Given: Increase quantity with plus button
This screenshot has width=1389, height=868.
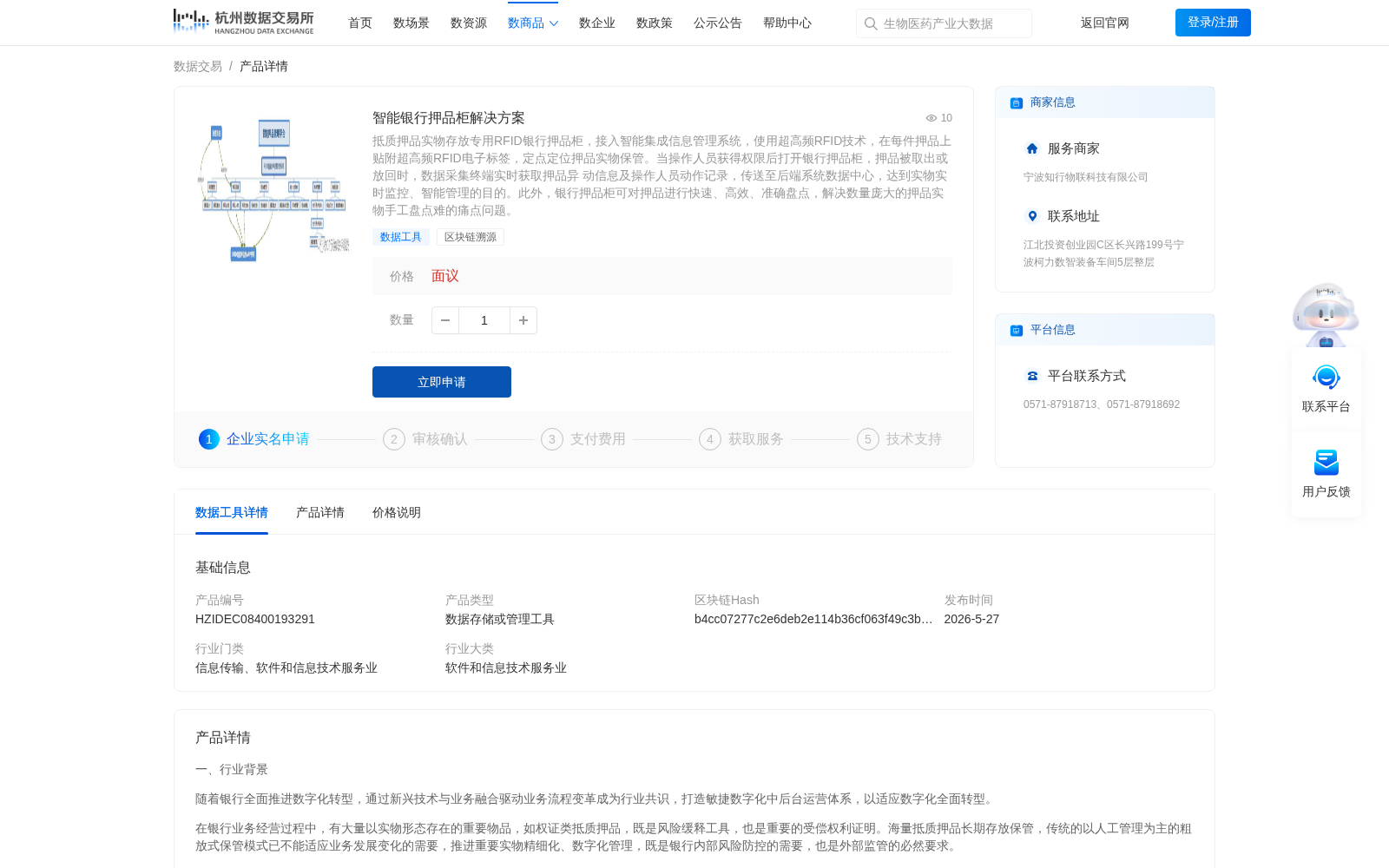Looking at the screenshot, I should pos(523,320).
